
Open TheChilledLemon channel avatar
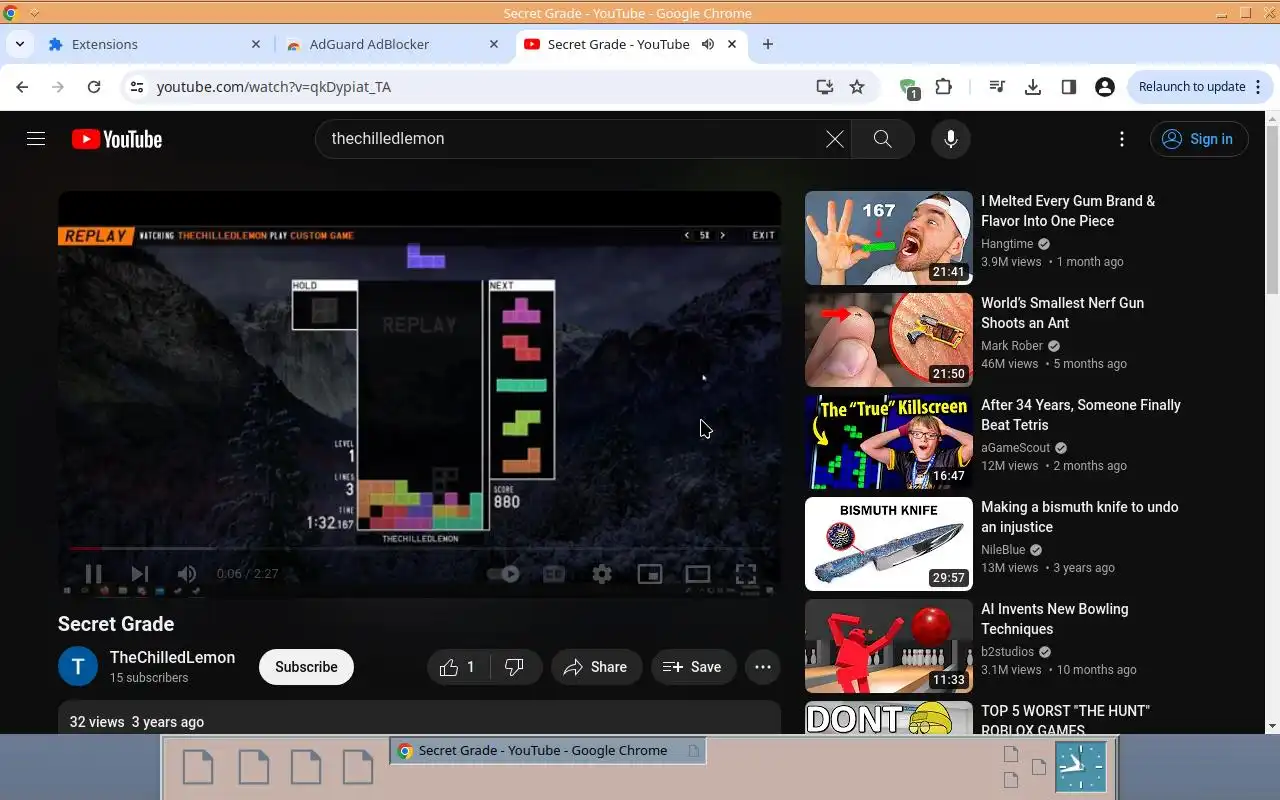coord(78,667)
